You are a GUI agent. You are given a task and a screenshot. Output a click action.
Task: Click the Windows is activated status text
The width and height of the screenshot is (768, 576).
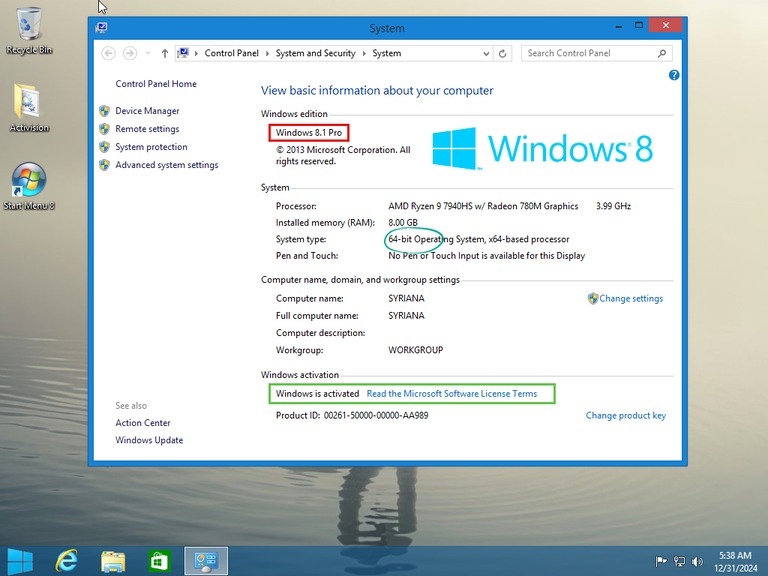pyautogui.click(x=317, y=393)
